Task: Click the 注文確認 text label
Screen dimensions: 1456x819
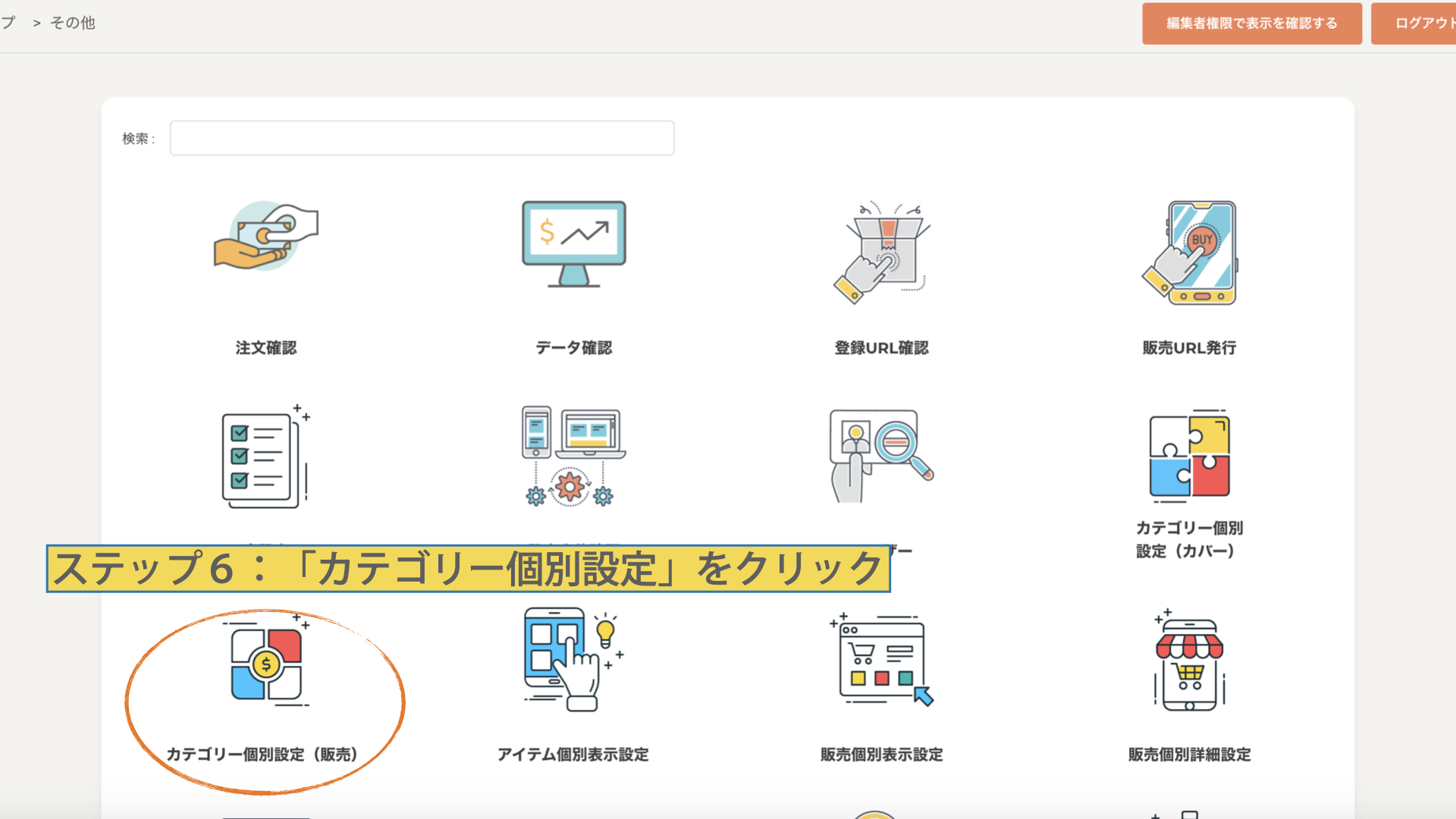Action: click(266, 348)
